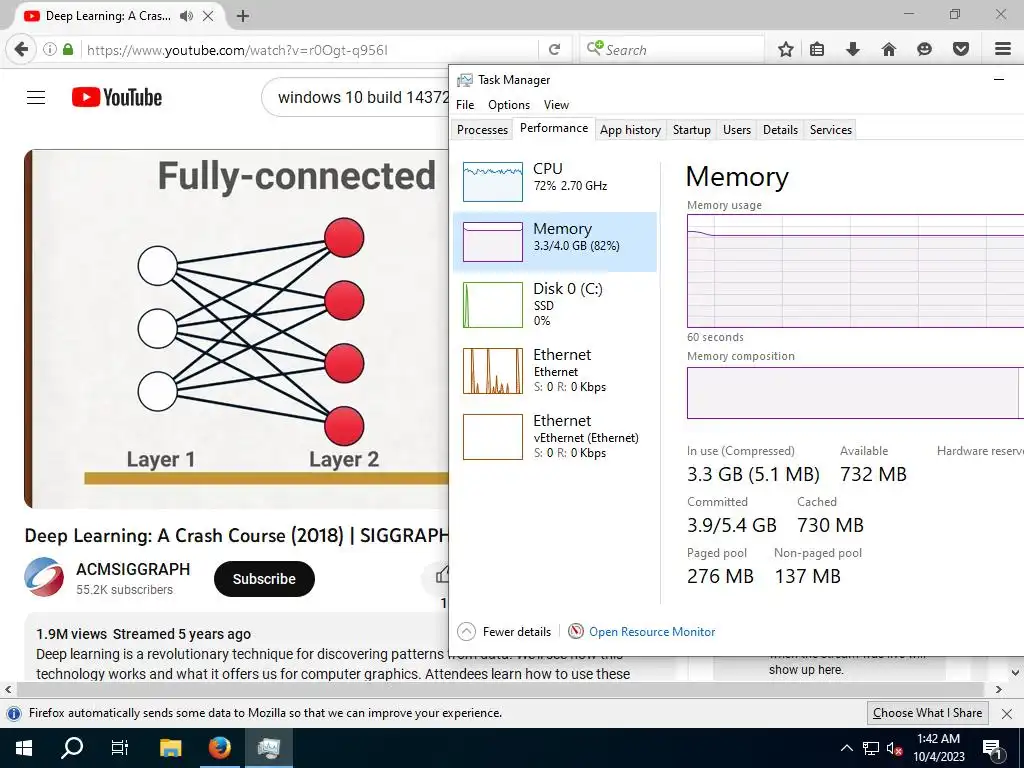The height and width of the screenshot is (768, 1024).
Task: Open ACMSIGGRAPH channel avatar
Action: [44, 577]
